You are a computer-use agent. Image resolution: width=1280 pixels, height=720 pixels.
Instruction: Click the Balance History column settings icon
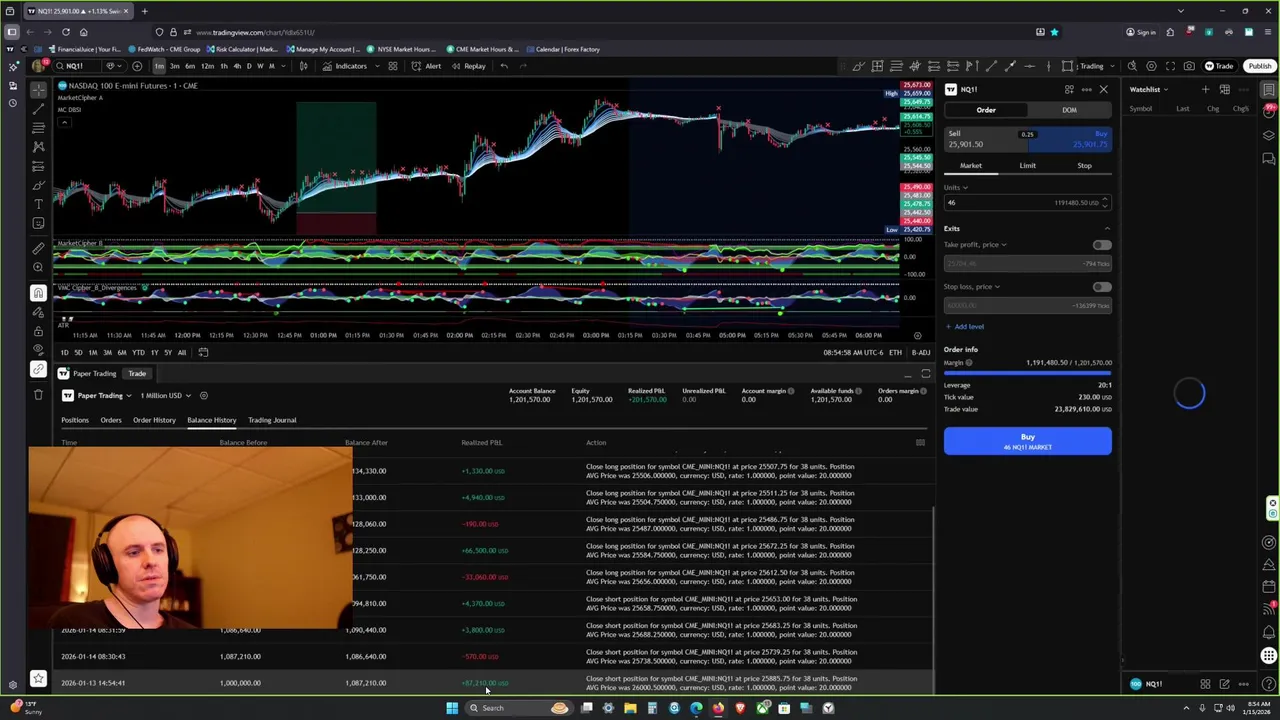point(920,442)
